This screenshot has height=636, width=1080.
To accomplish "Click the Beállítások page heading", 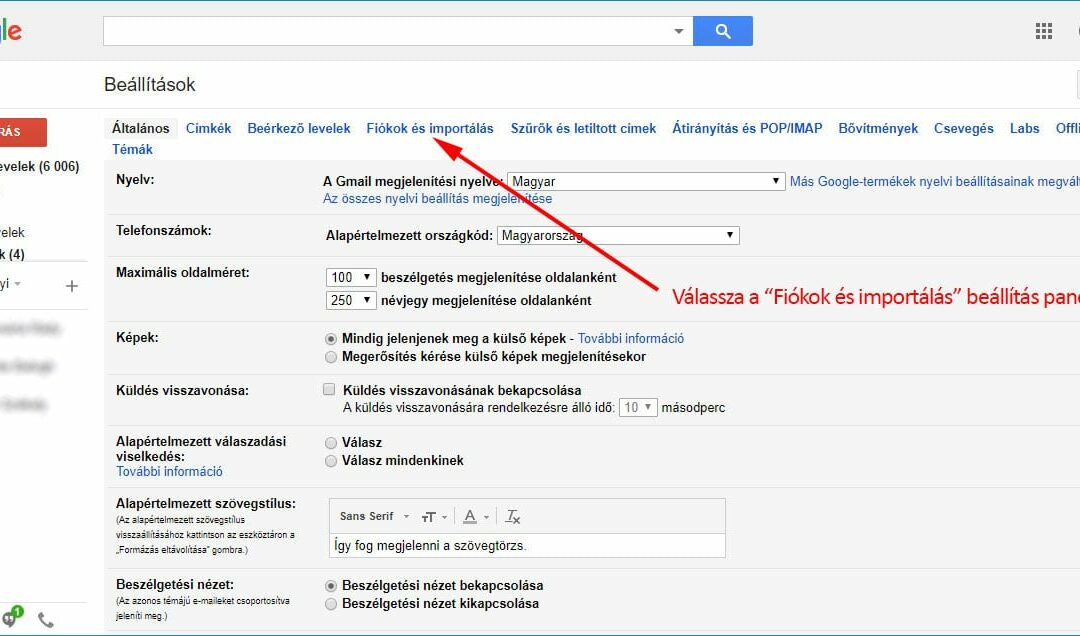I will (149, 84).
